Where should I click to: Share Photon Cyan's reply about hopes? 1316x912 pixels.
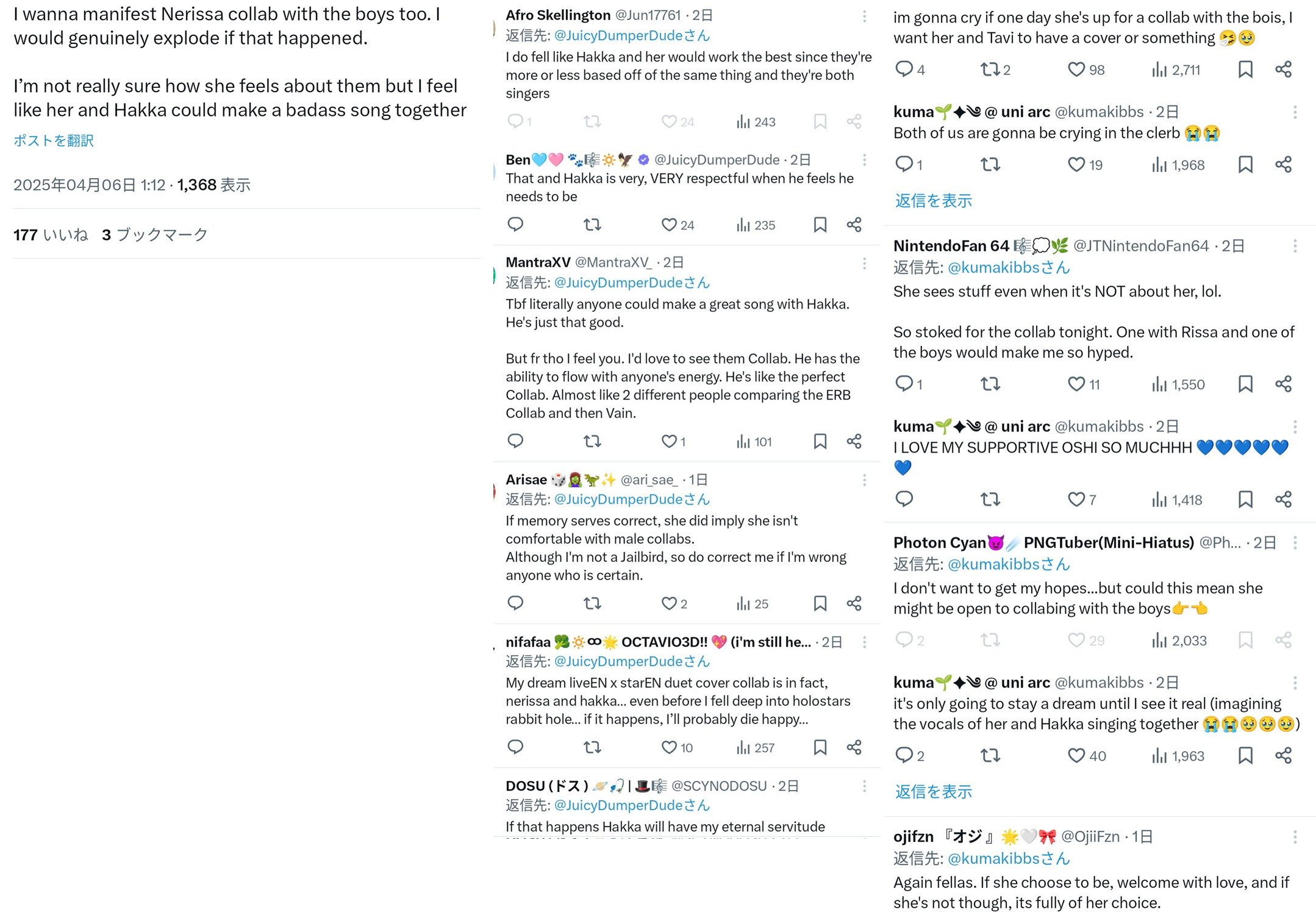point(1284,640)
